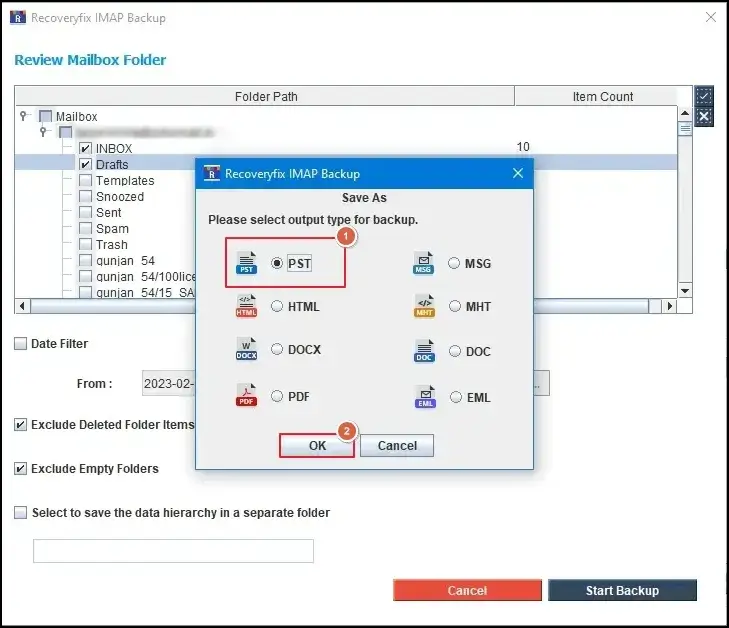Click the Recoveryfix logo in Save As dialog title
This screenshot has height=628, width=729.
point(212,173)
